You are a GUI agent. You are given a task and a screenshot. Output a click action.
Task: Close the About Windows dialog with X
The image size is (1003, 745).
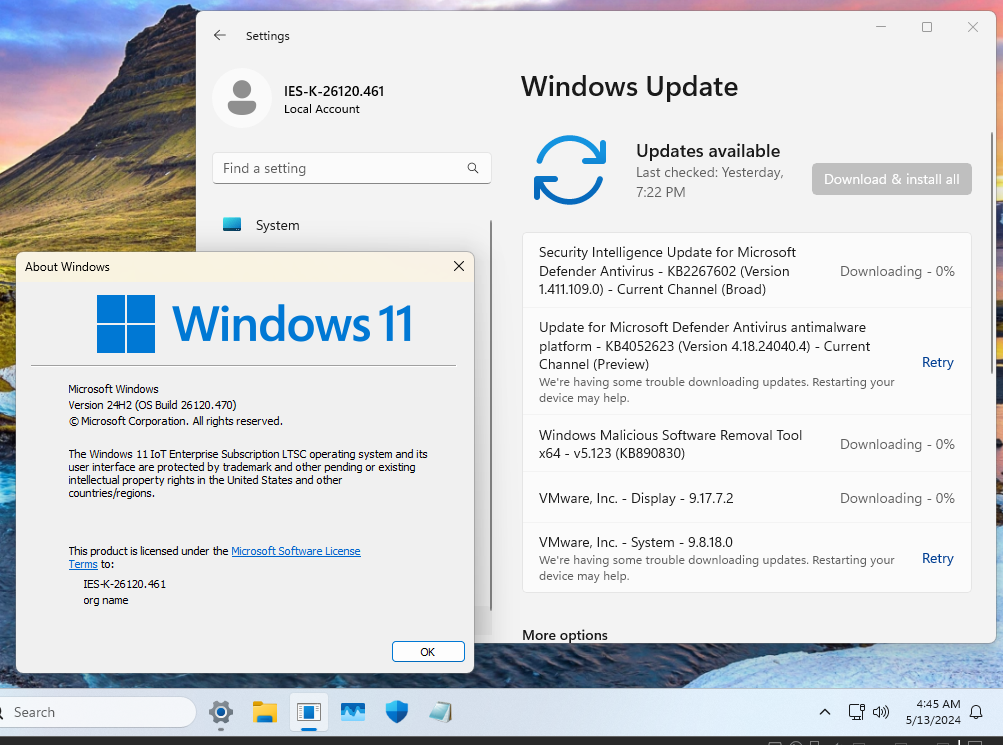pos(459,266)
